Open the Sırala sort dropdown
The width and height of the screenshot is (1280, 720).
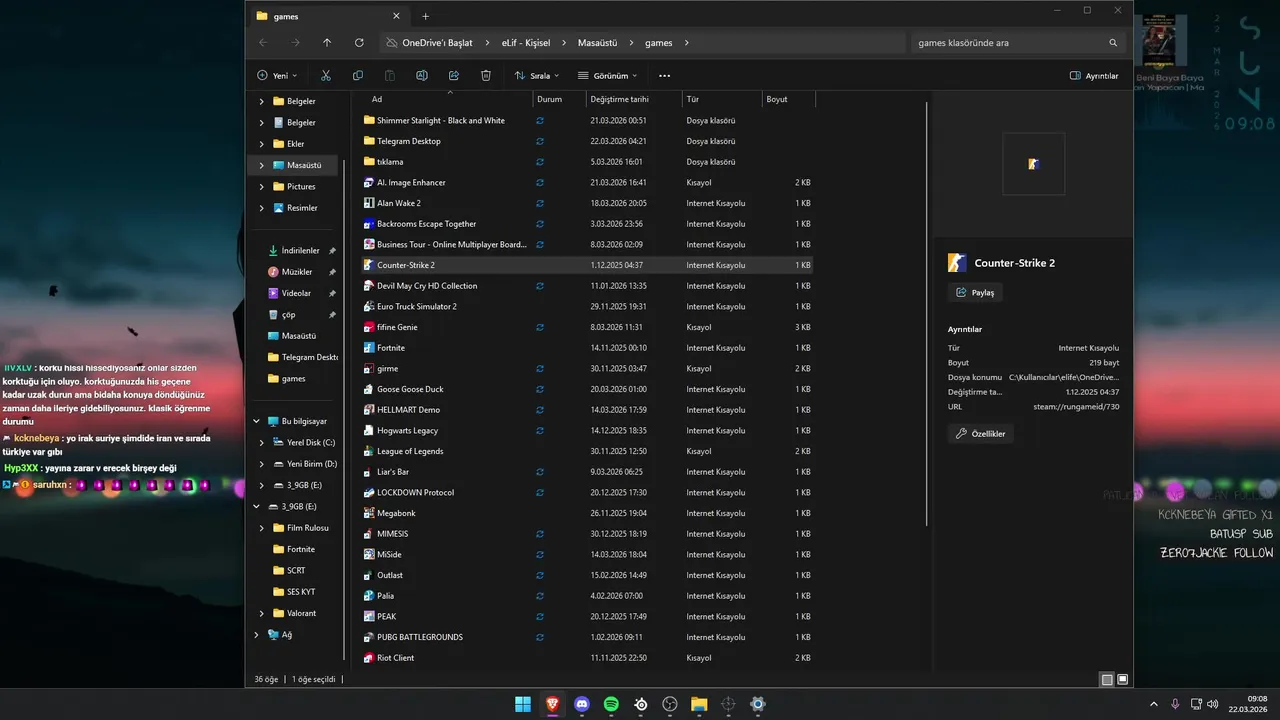(x=537, y=75)
